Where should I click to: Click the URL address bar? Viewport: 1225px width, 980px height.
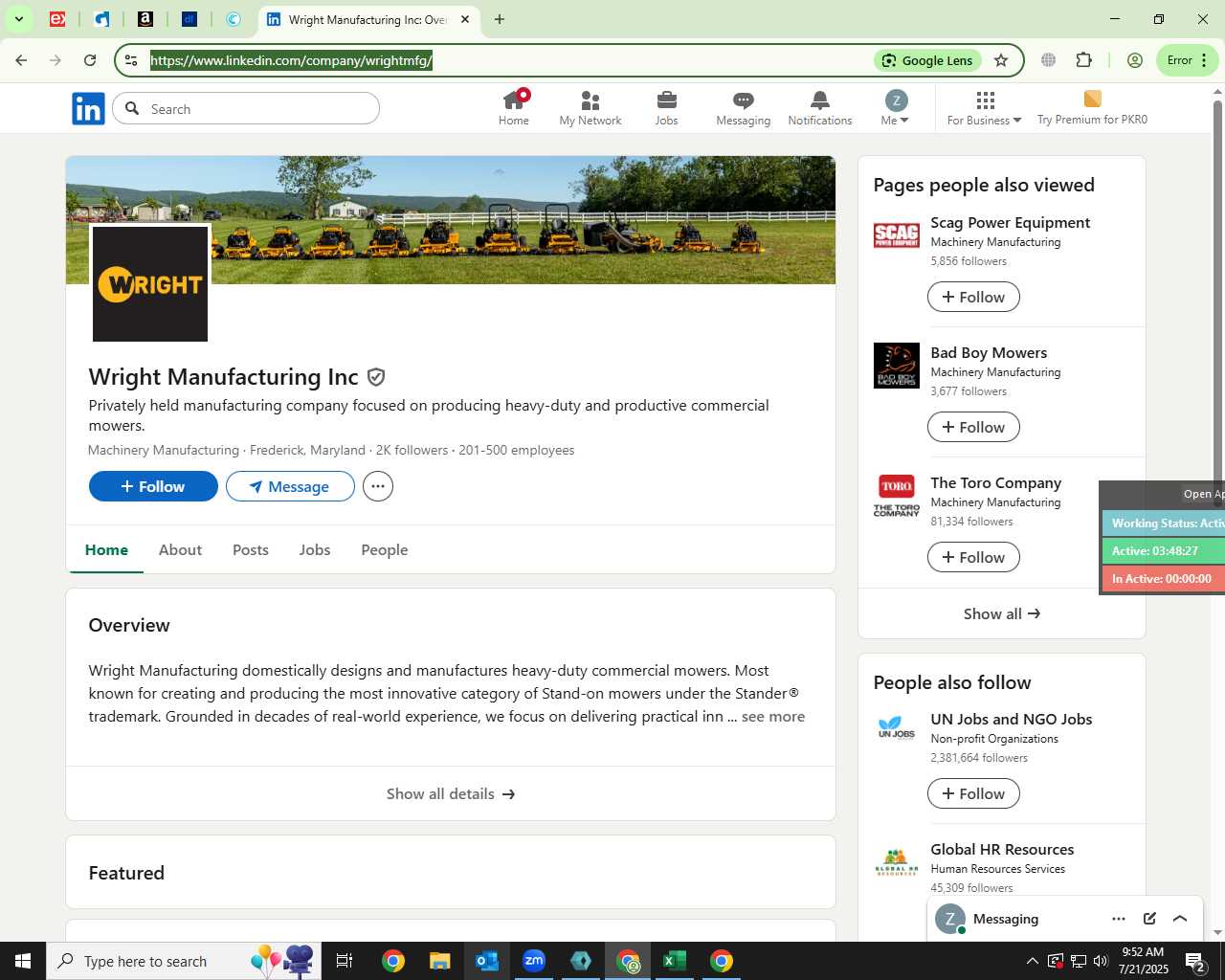click(x=507, y=60)
